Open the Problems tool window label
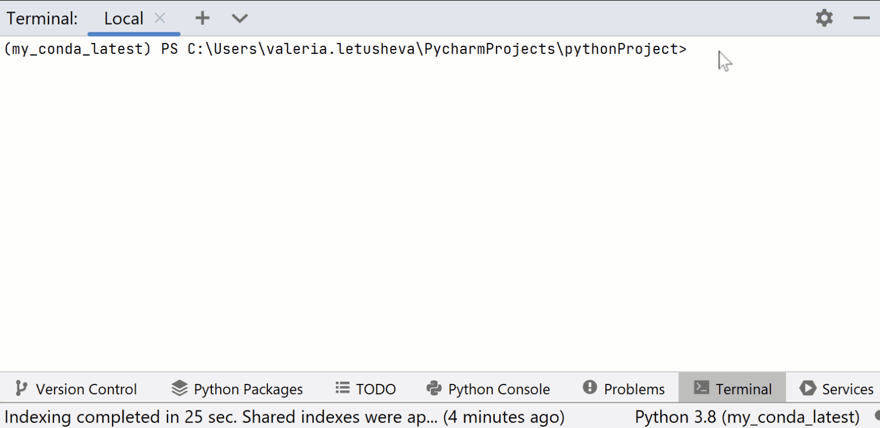The width and height of the screenshot is (880, 428). click(634, 389)
